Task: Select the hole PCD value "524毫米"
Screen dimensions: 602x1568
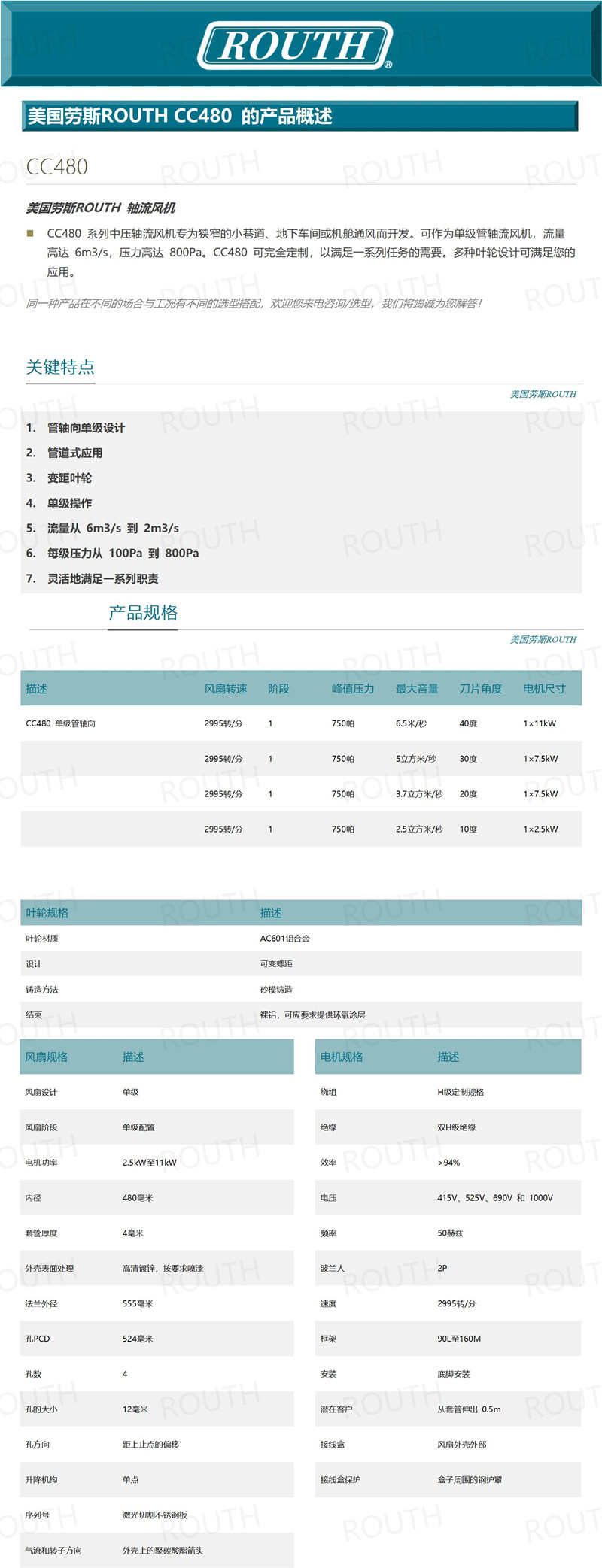Action: pos(138,1339)
